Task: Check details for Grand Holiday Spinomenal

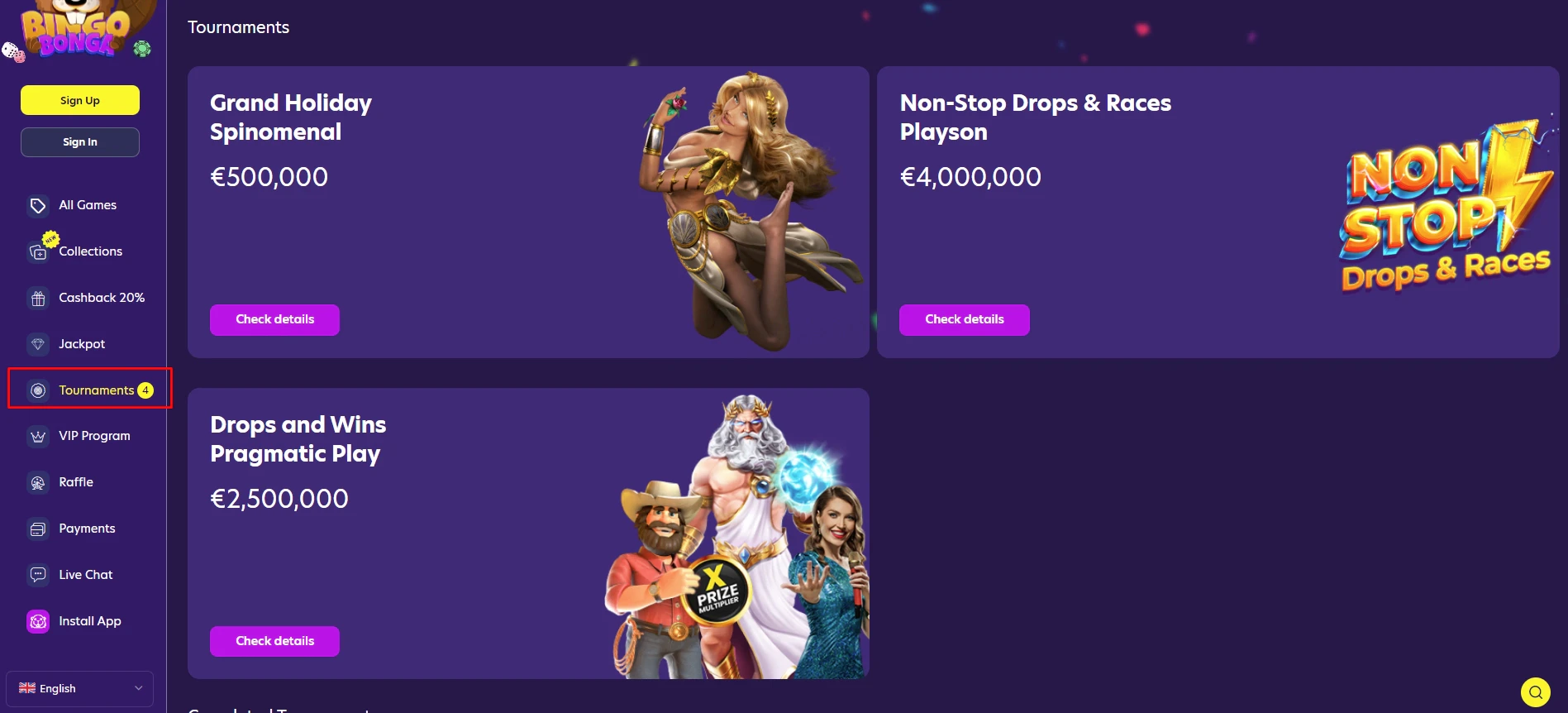Action: [x=274, y=319]
